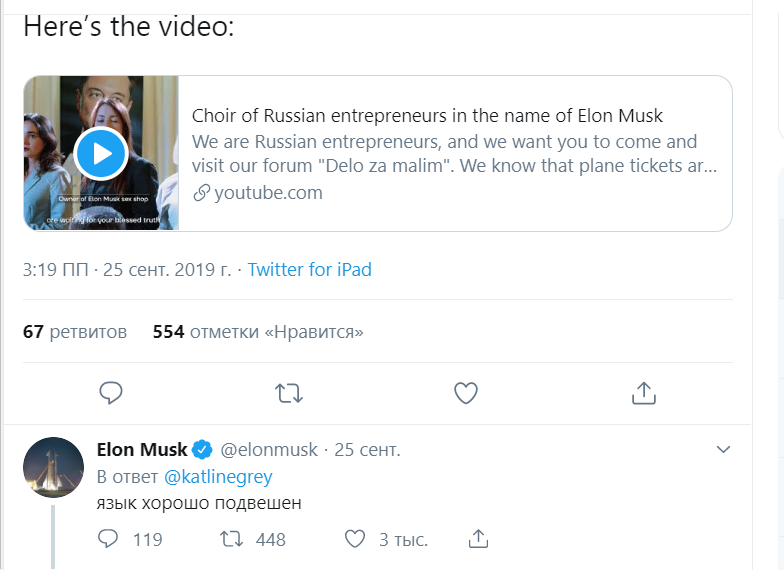This screenshot has width=784, height=570.
Task: Open the Elon Musk display name link
Action: 142,450
